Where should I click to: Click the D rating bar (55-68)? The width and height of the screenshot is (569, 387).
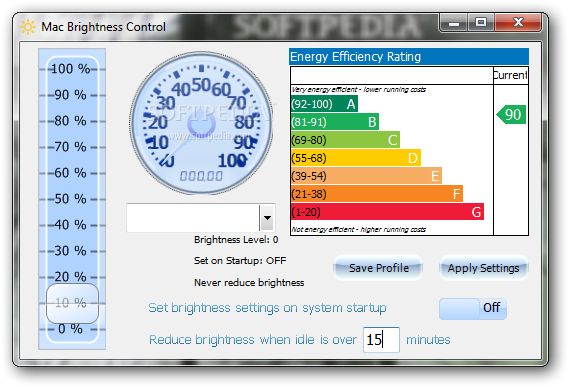(356, 158)
